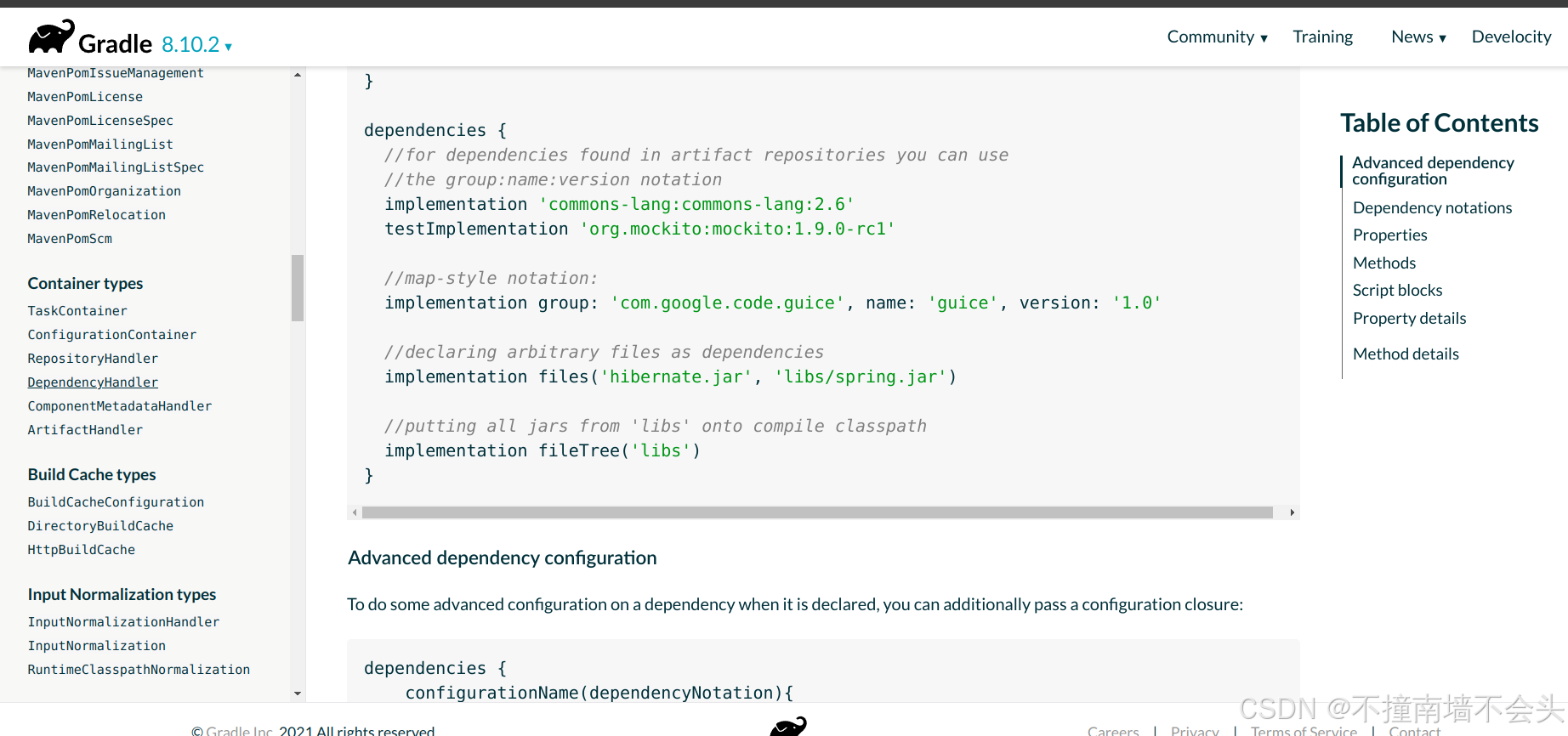The height and width of the screenshot is (736, 1568).
Task: Click configurationName(dependencyNotation) code line
Action: (599, 693)
